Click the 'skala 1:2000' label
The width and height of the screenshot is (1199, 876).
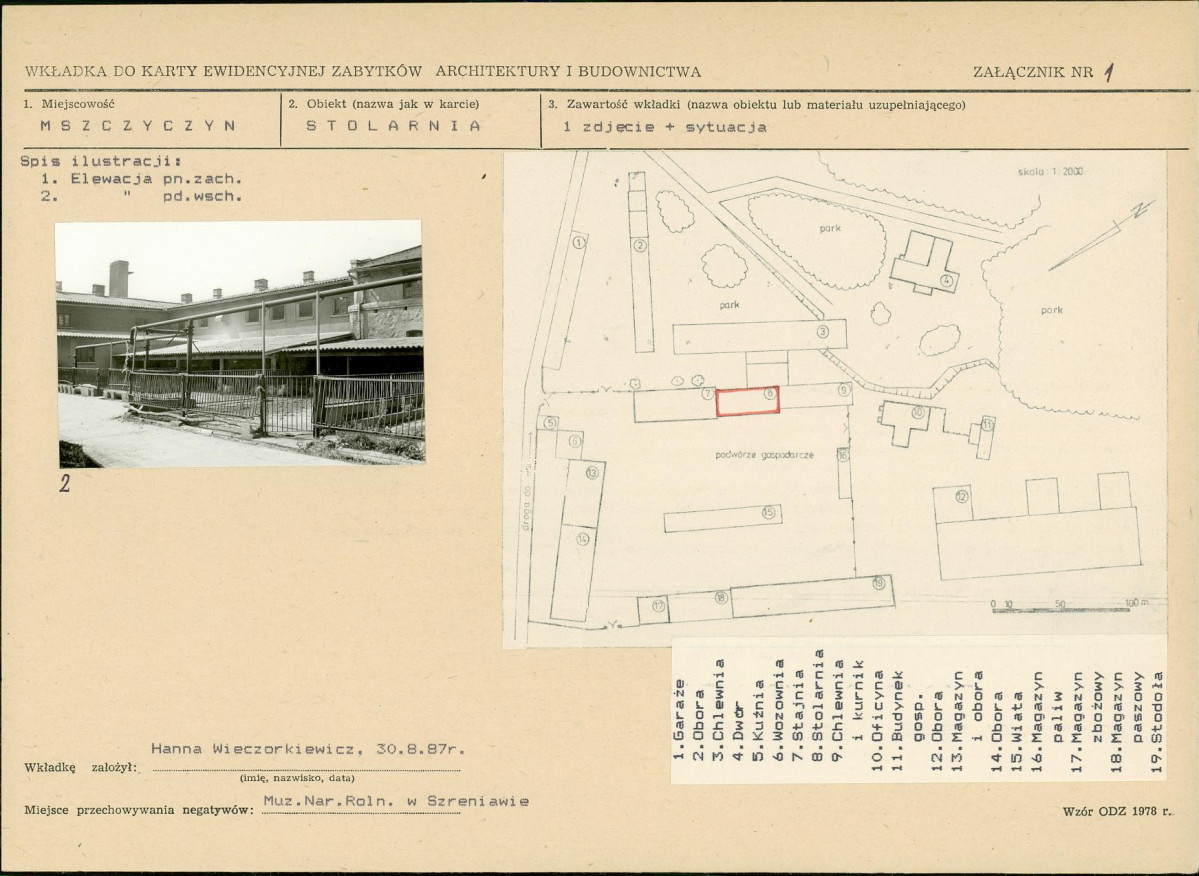pos(1050,171)
